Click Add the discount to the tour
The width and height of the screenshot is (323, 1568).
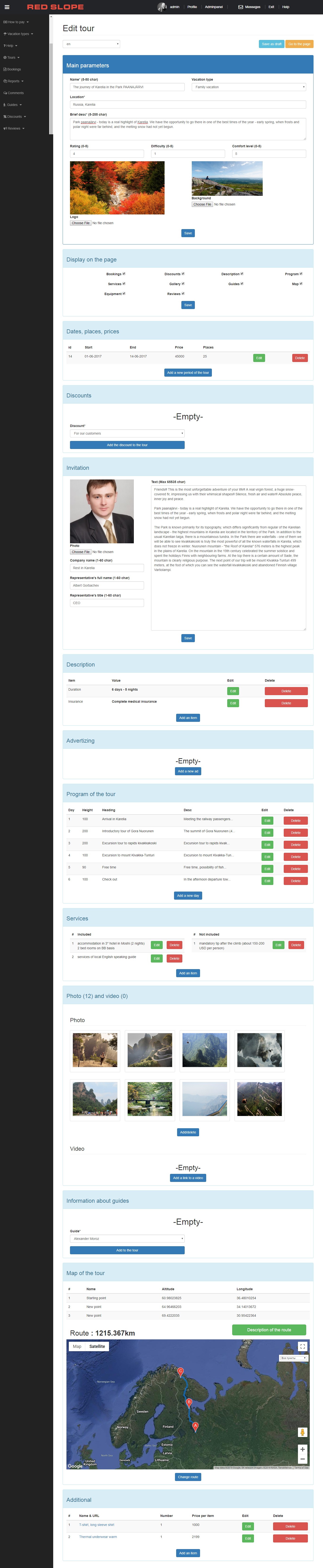[x=127, y=445]
